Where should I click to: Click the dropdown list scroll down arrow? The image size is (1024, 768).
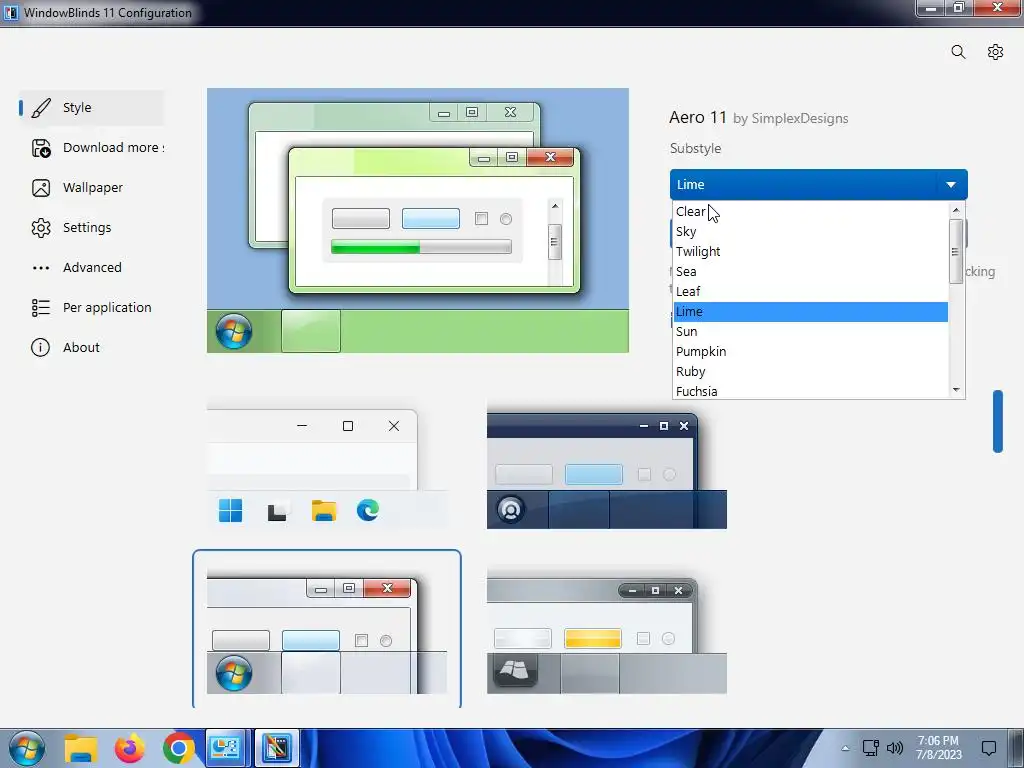[x=956, y=390]
